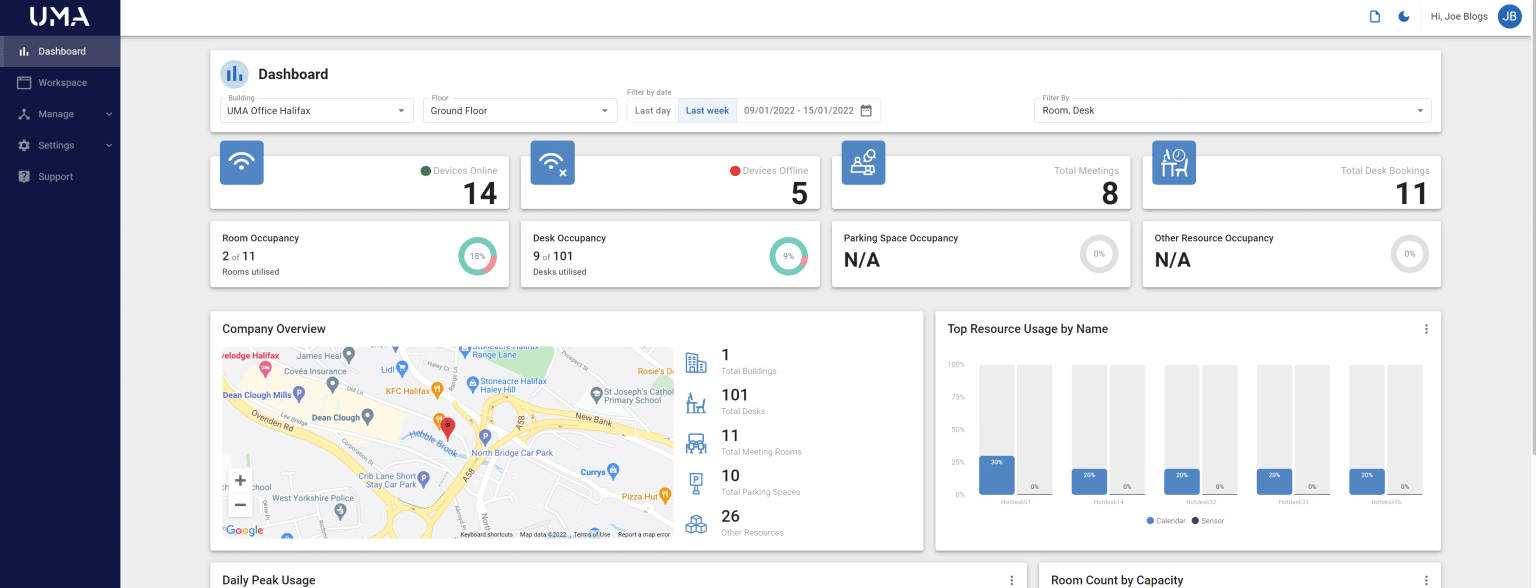
Task: Toggle Calendar series in chart legend
Action: point(1164,521)
